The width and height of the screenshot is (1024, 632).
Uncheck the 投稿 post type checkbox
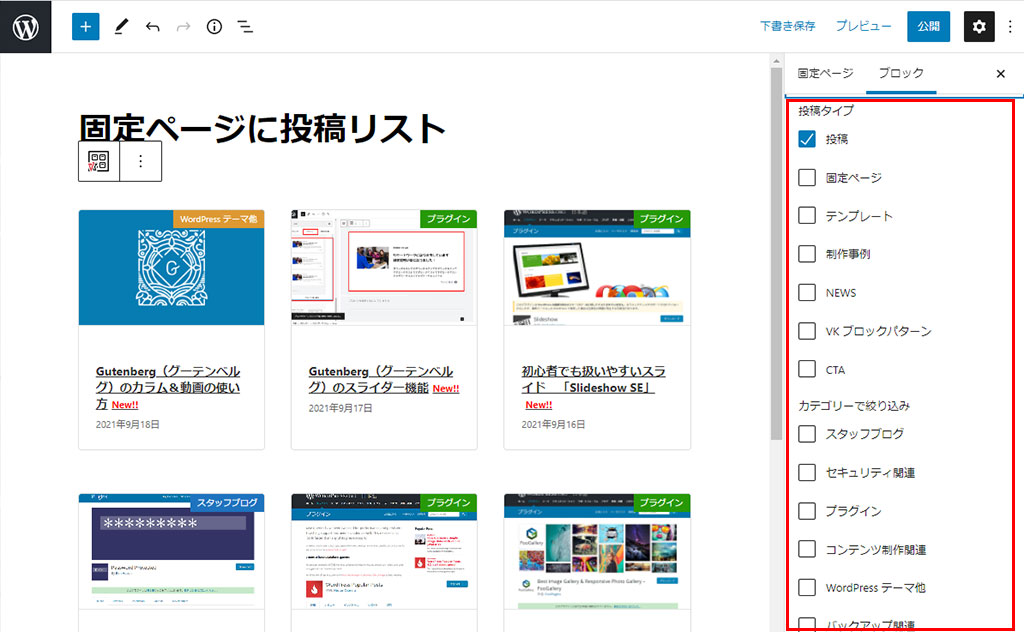(x=807, y=139)
